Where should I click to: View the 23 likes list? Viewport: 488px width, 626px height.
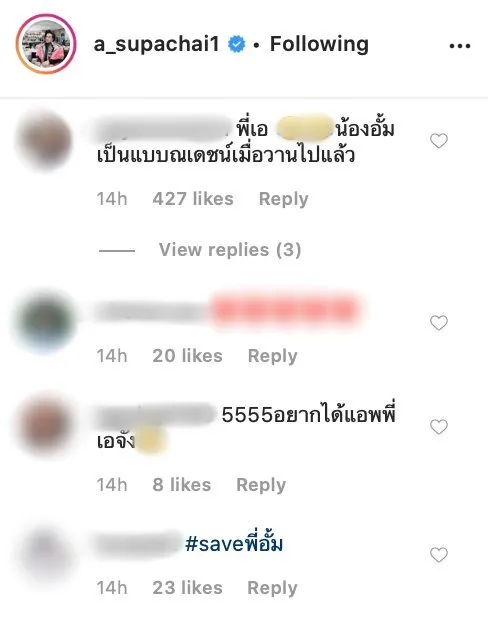coord(187,588)
